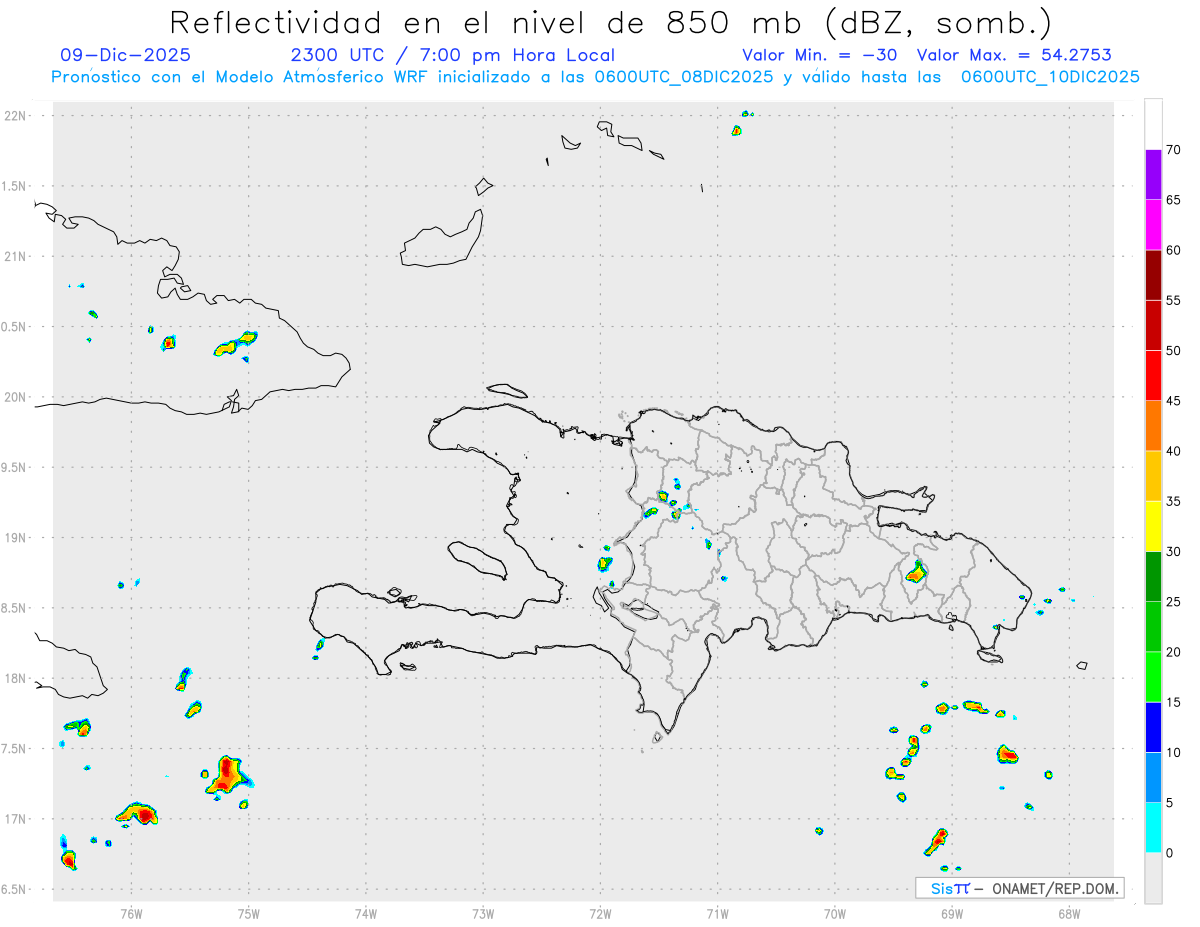The height and width of the screenshot is (927, 1200).
Task: Select the cyan 0-5 dBZ color band
Action: click(x=1153, y=828)
